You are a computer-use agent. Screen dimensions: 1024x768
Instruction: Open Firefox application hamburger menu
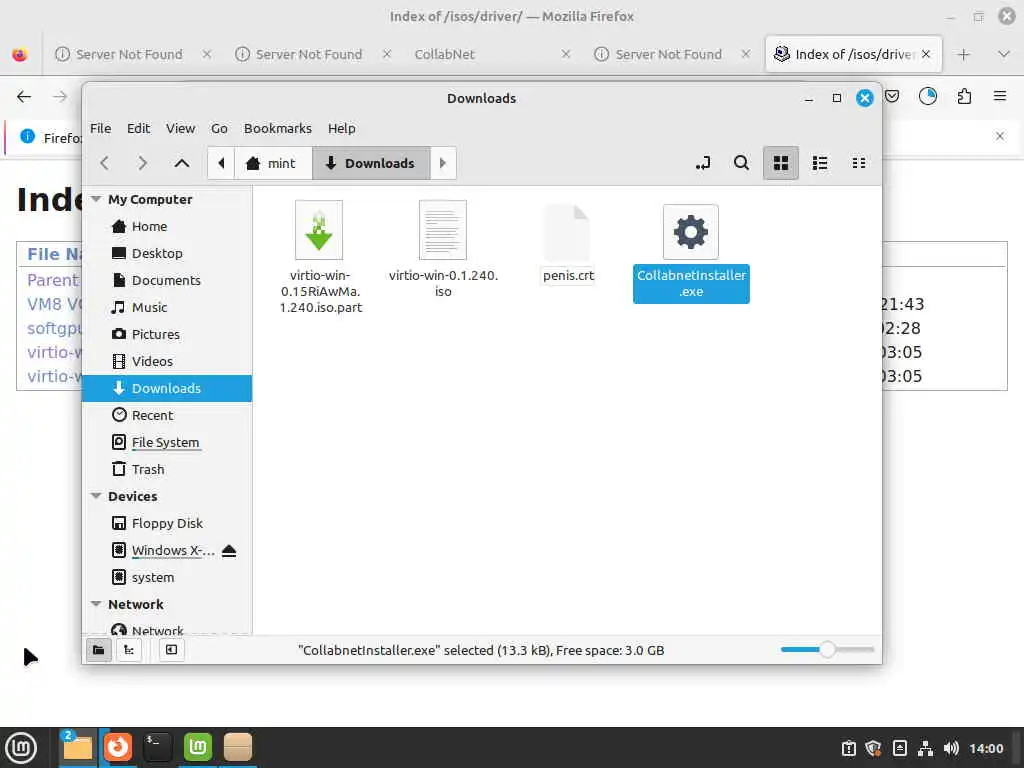tap(1000, 97)
